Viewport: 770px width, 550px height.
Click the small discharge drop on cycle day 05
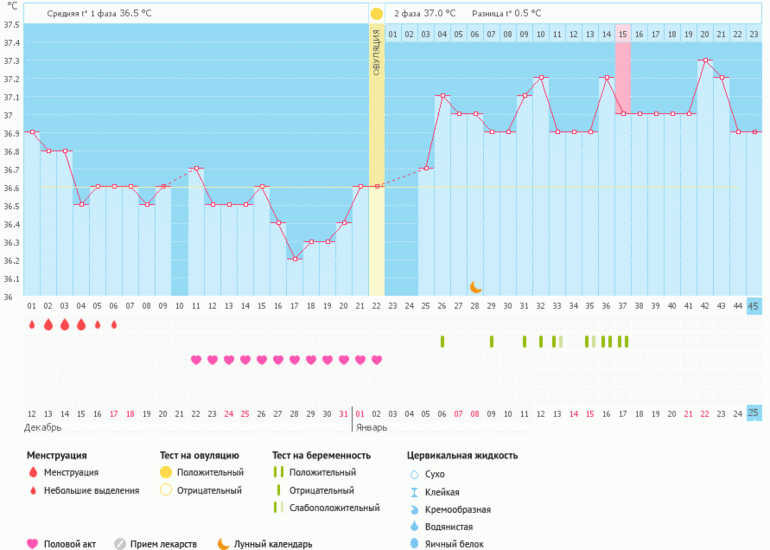[97, 325]
